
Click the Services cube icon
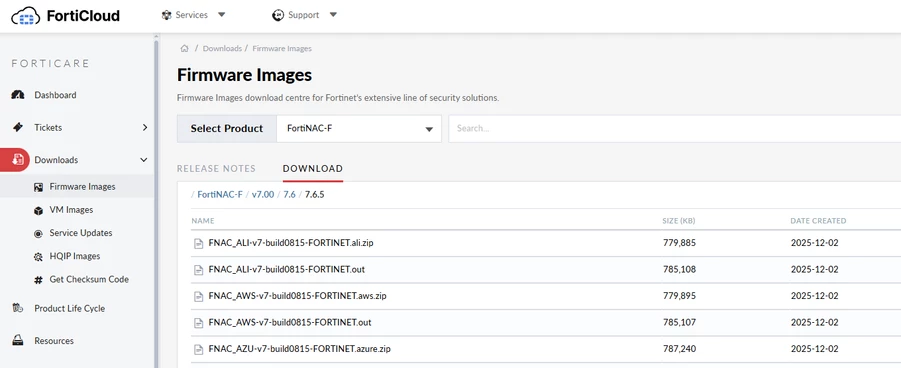pos(167,15)
